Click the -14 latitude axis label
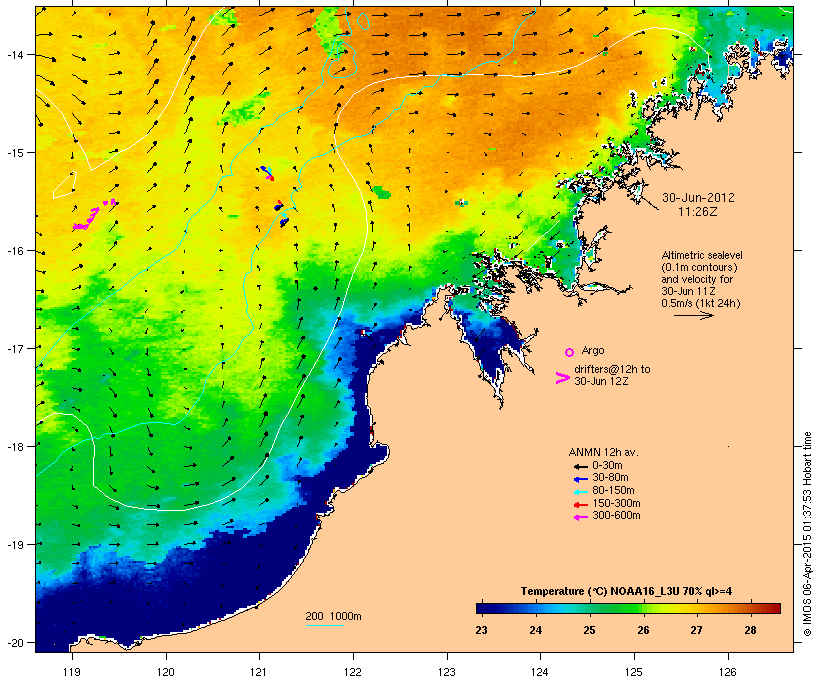Screen dimensions: 820x680 (14, 54)
